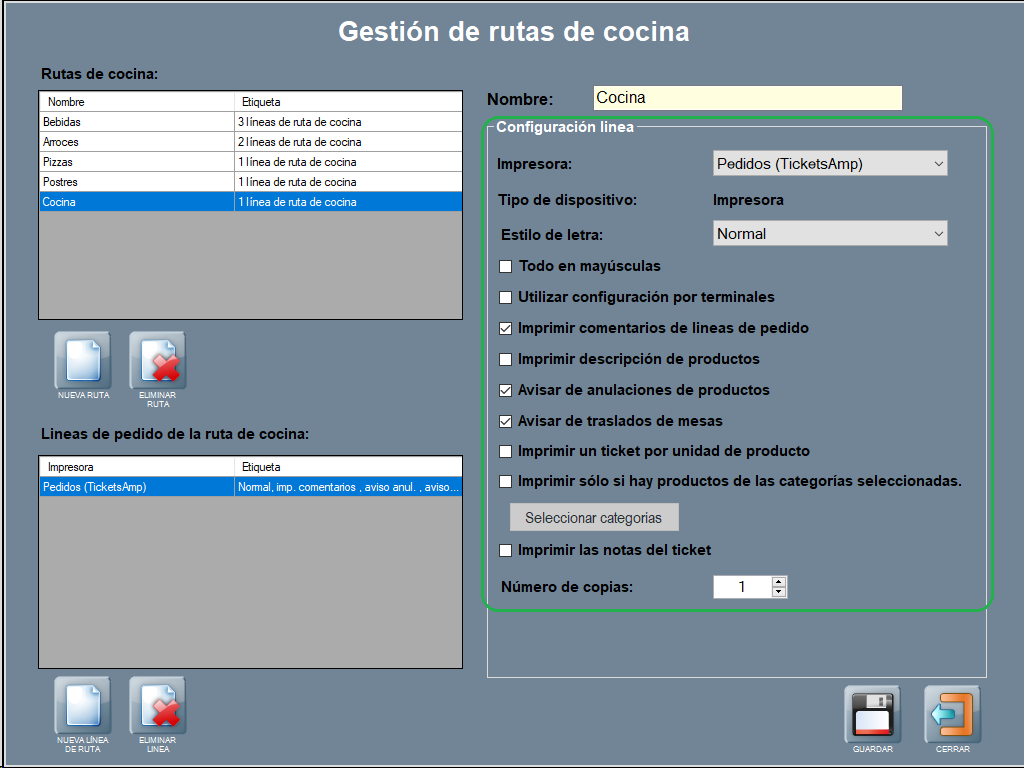The width and height of the screenshot is (1024, 768).
Task: Click the Nueva Línea de Ruta icon
Action: click(x=83, y=706)
